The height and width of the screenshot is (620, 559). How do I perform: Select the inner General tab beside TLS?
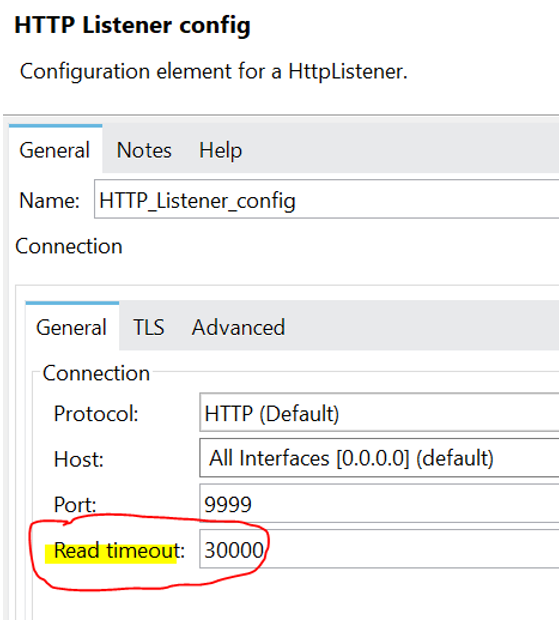pos(72,327)
